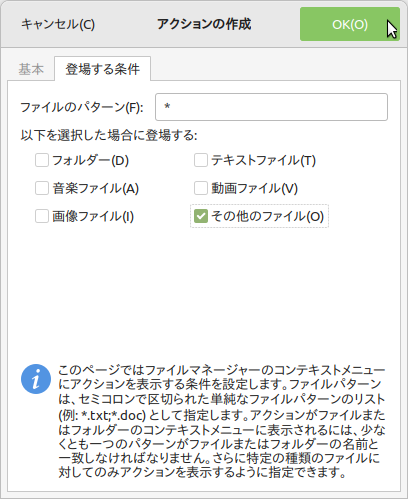Click the ファイルのパターン(F): label
This screenshot has width=408, height=499.
(x=82, y=107)
